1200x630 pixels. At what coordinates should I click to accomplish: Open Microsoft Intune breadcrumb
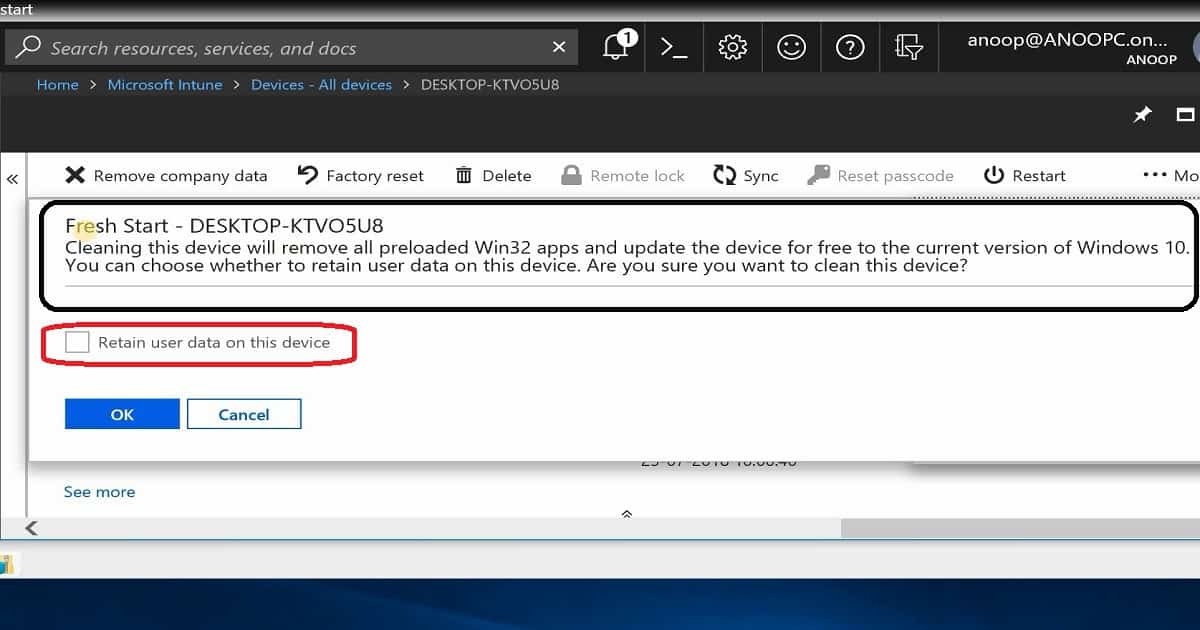point(165,85)
